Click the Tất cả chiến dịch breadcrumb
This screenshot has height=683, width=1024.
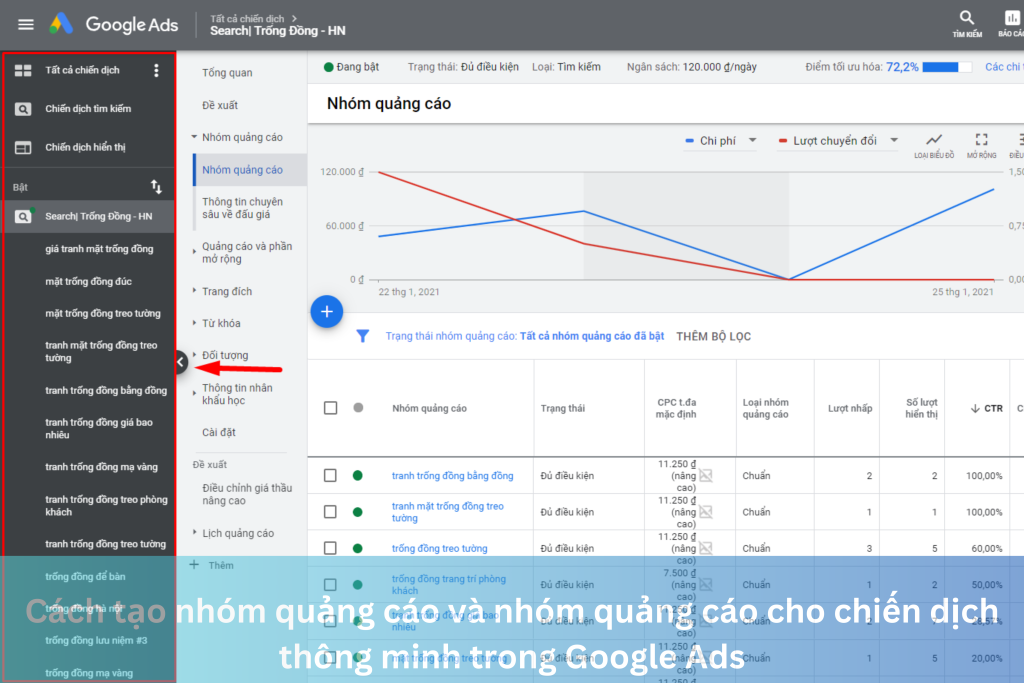tap(247, 19)
